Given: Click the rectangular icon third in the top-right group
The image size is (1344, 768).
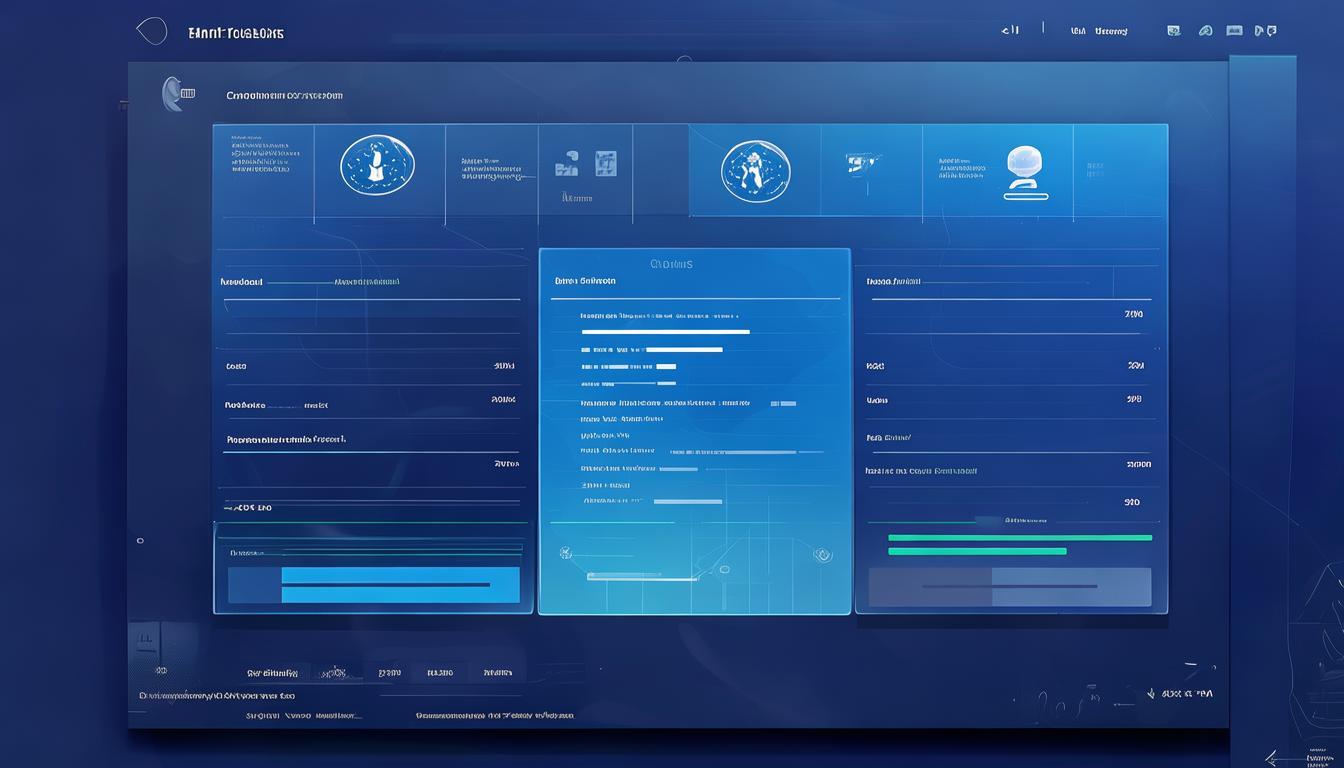Looking at the screenshot, I should [1234, 31].
